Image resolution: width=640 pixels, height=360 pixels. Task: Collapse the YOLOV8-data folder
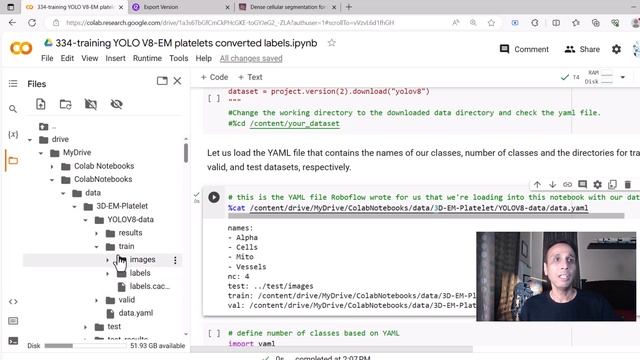85,220
